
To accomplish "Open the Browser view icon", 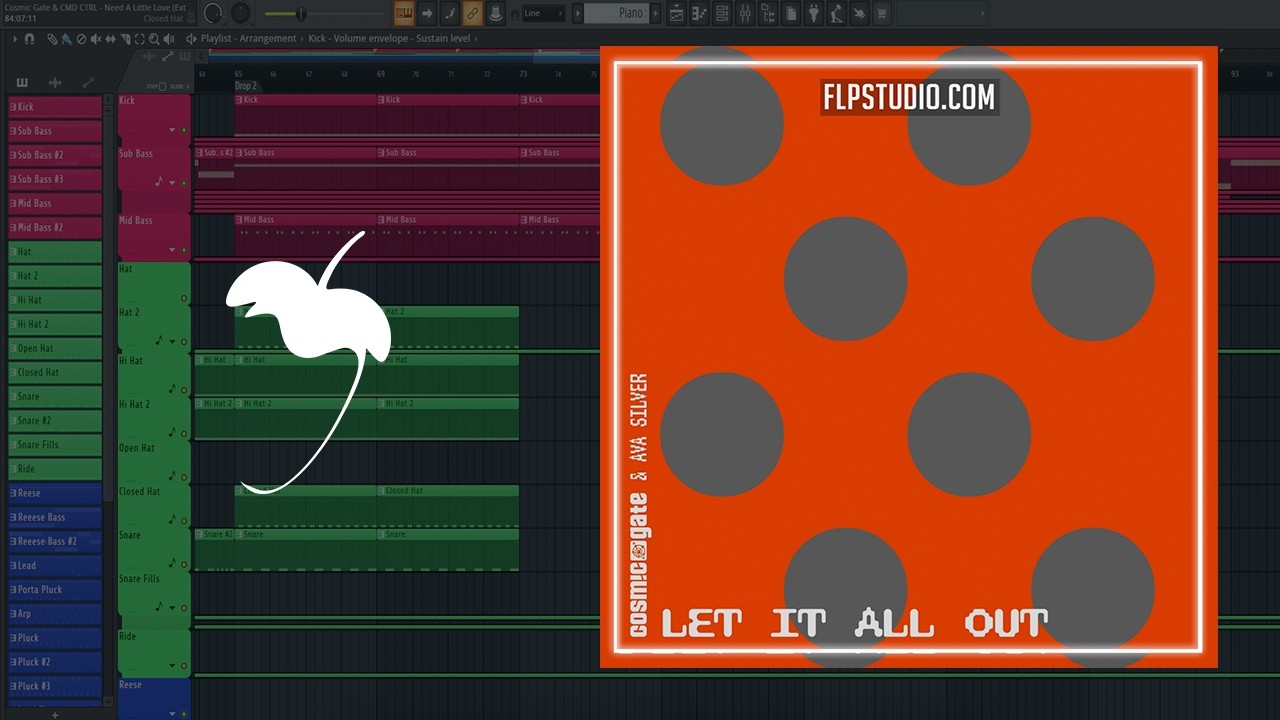I will point(768,14).
